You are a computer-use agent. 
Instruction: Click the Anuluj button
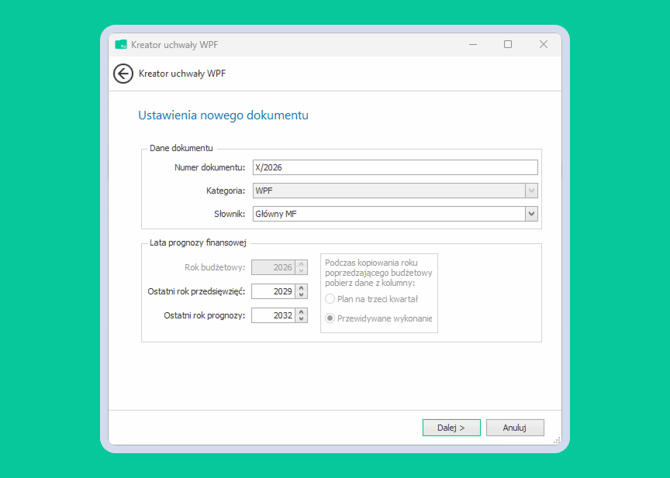(514, 428)
